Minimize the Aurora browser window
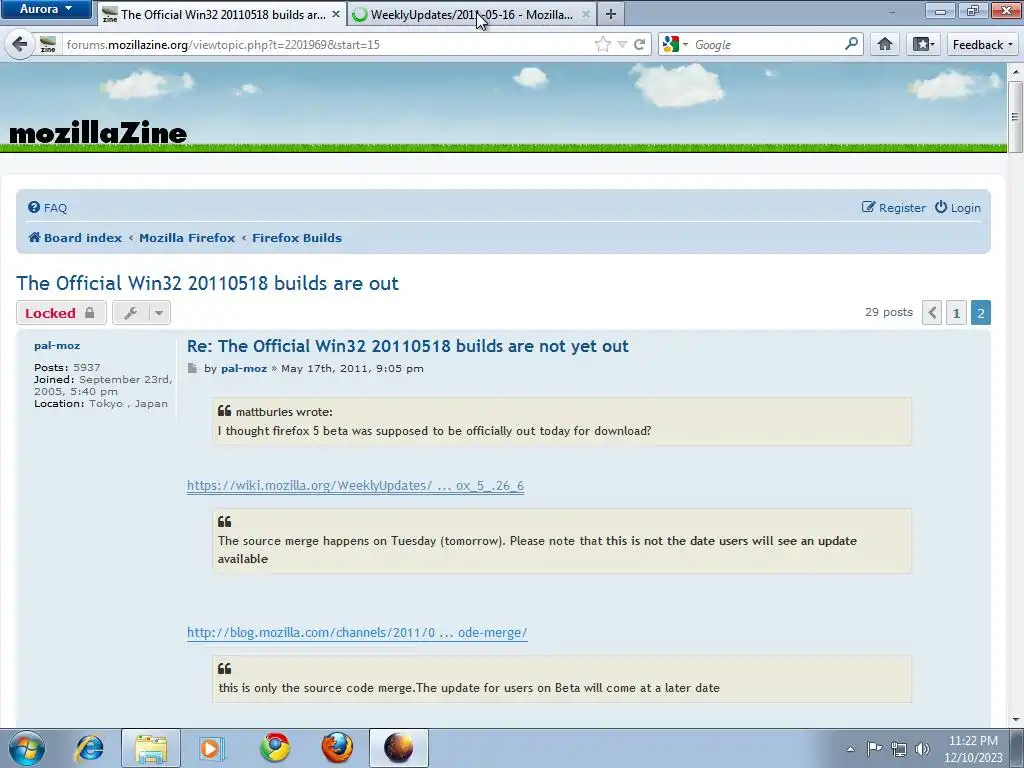Viewport: 1024px width, 768px height. (x=940, y=10)
